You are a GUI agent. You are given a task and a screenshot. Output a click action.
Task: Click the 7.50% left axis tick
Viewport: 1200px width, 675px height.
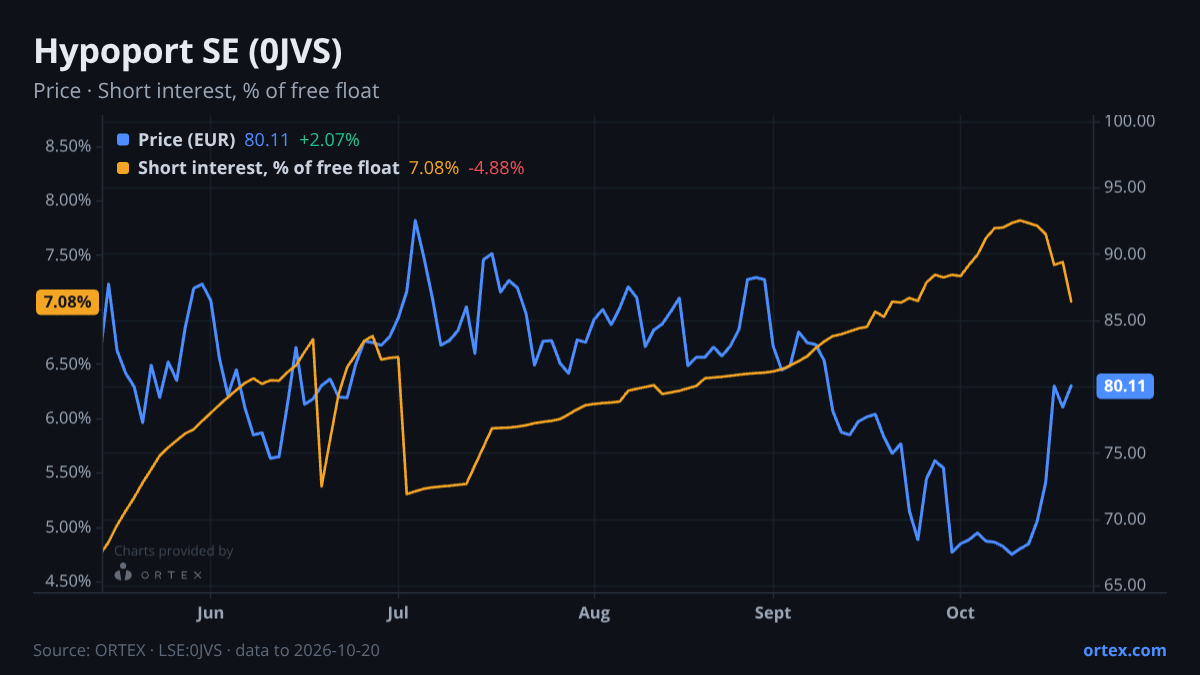[69, 255]
